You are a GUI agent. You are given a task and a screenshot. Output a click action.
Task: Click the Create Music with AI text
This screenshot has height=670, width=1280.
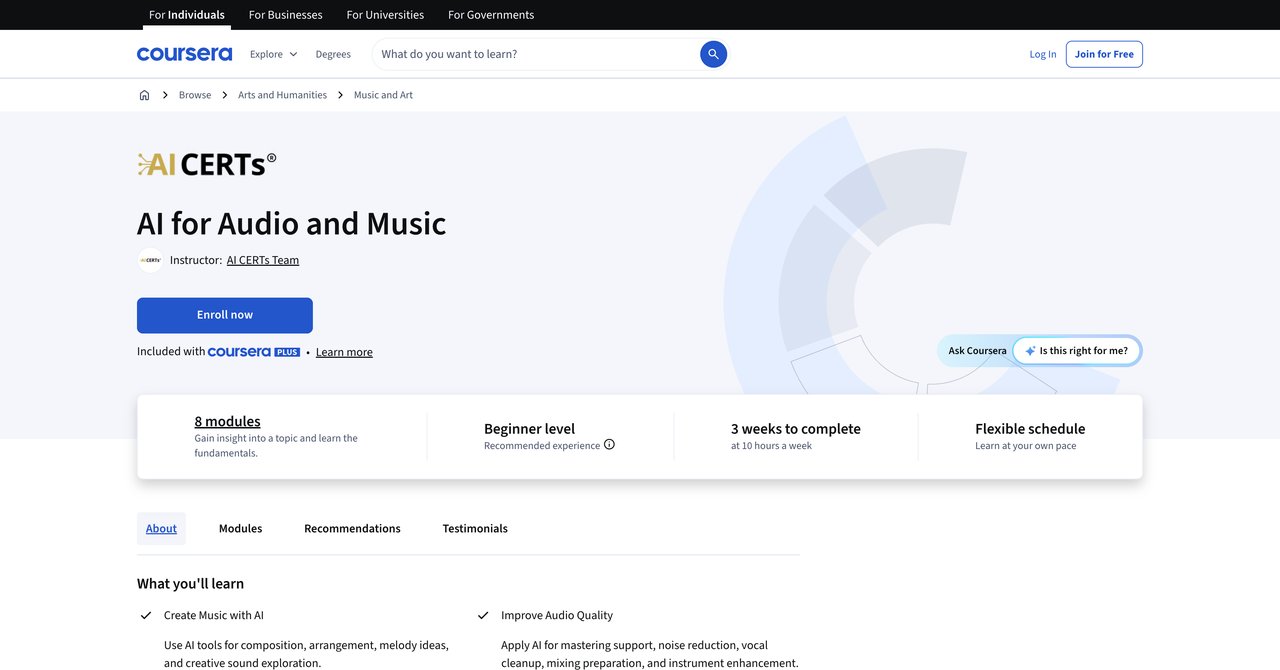click(x=214, y=615)
